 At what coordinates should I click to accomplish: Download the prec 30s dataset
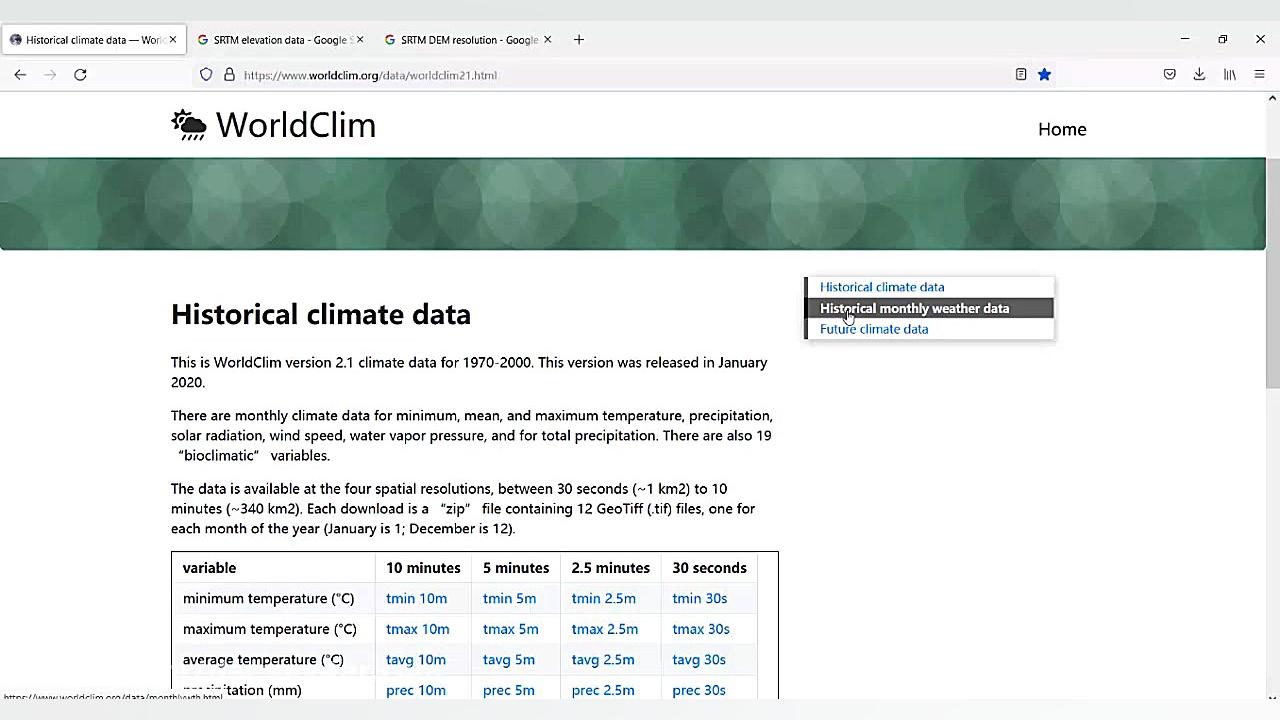[698, 690]
